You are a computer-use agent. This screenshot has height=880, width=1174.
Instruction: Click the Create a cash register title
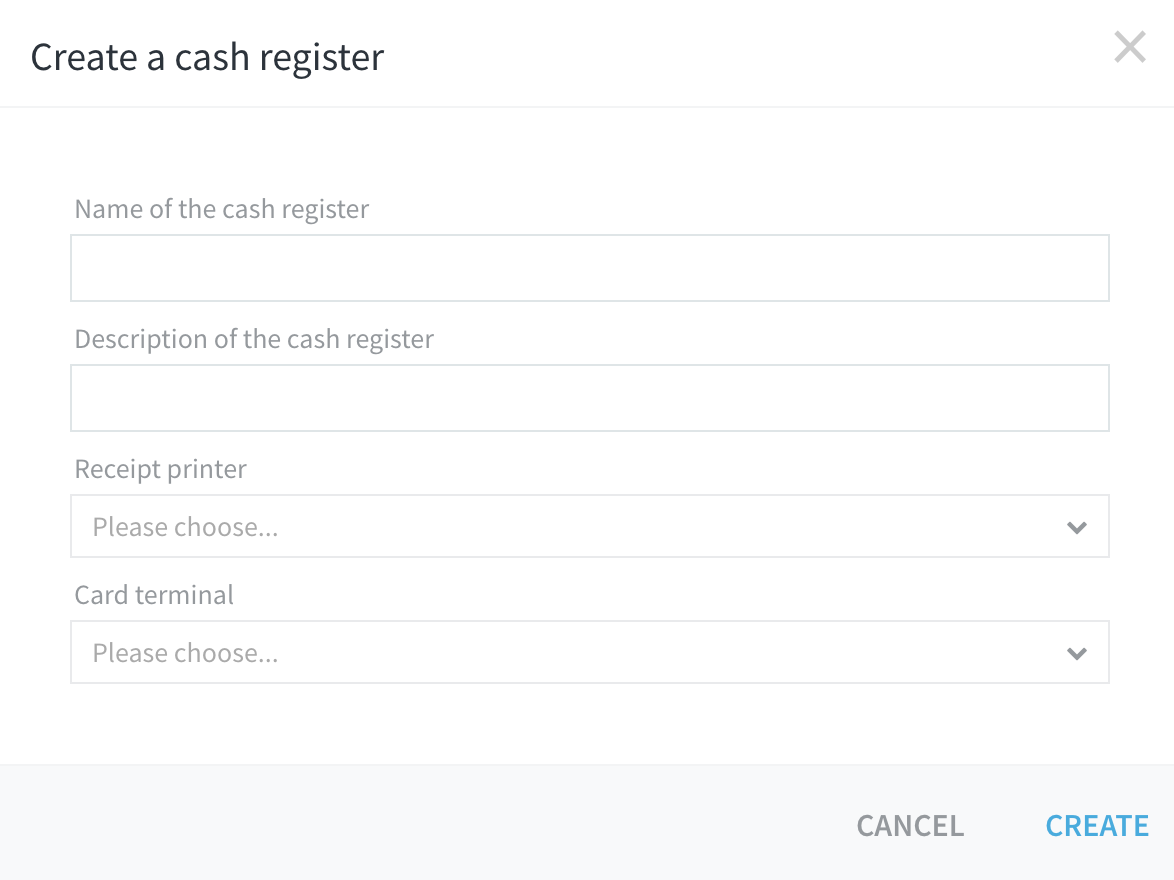click(x=207, y=57)
